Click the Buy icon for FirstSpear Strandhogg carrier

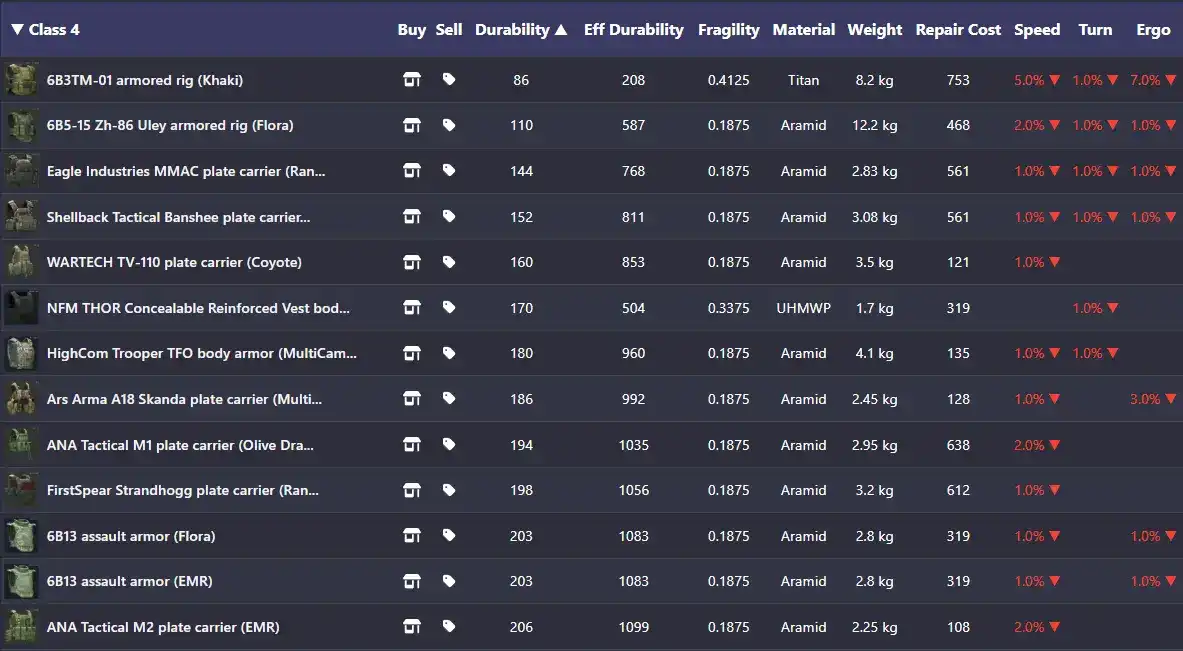412,490
